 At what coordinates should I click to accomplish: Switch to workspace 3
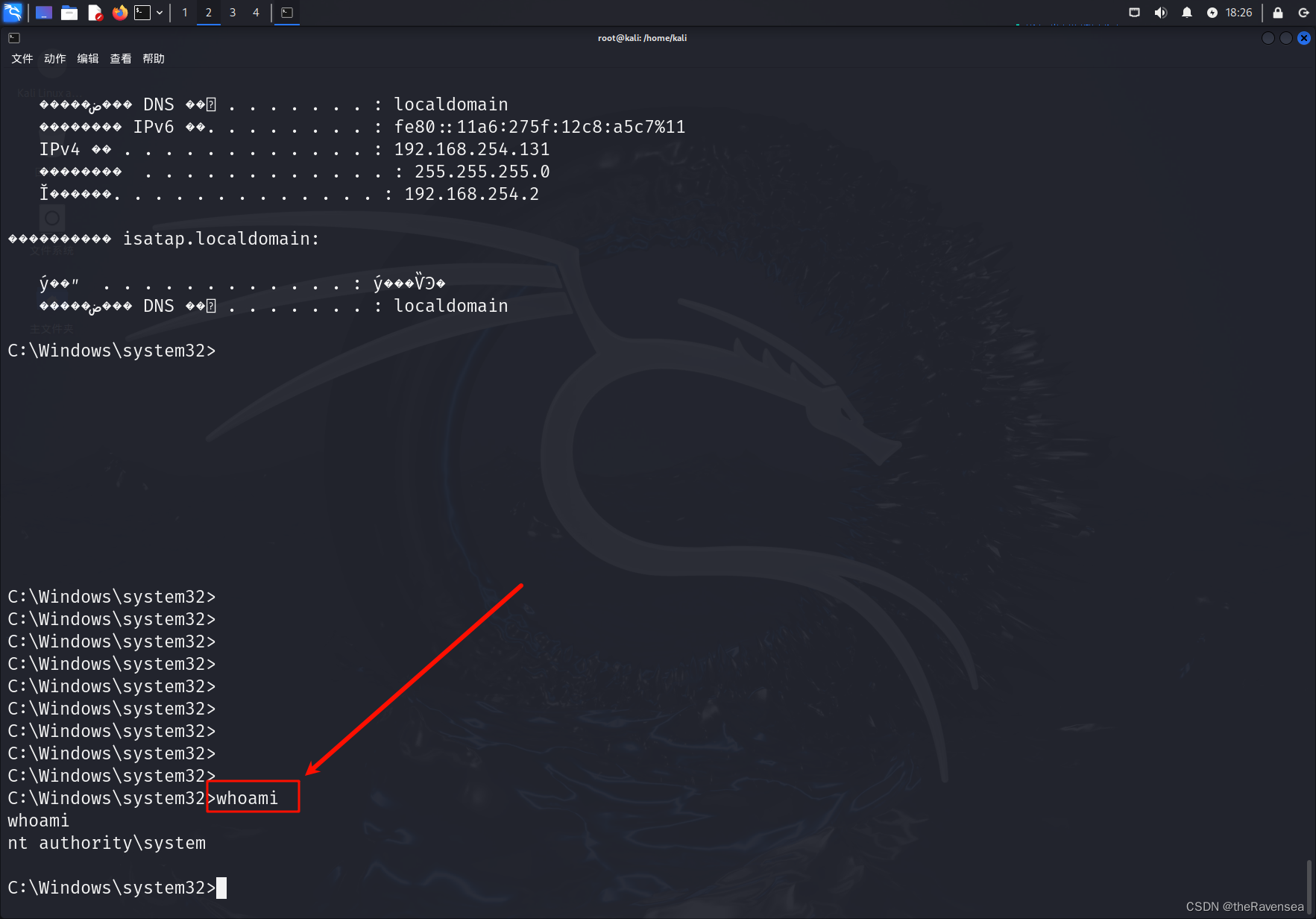[233, 13]
